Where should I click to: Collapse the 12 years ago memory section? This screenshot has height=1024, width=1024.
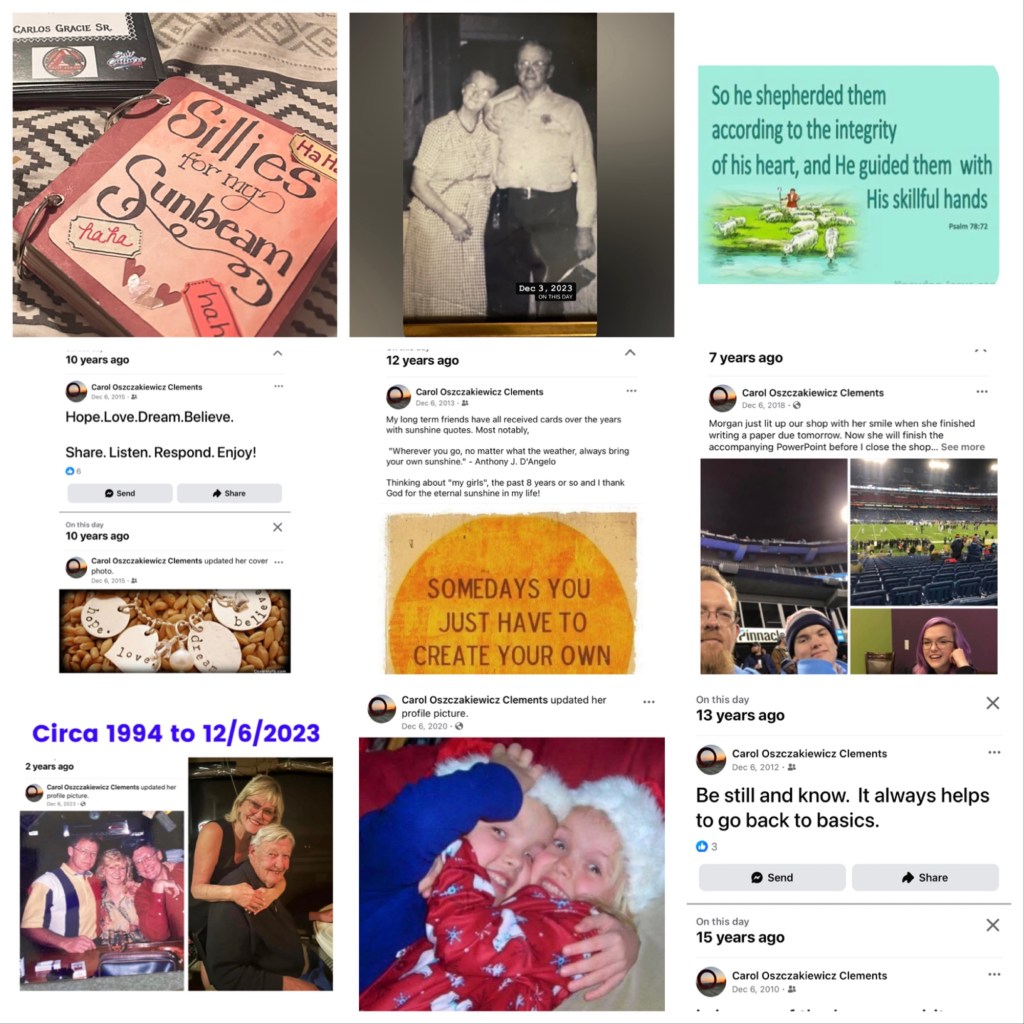point(630,353)
